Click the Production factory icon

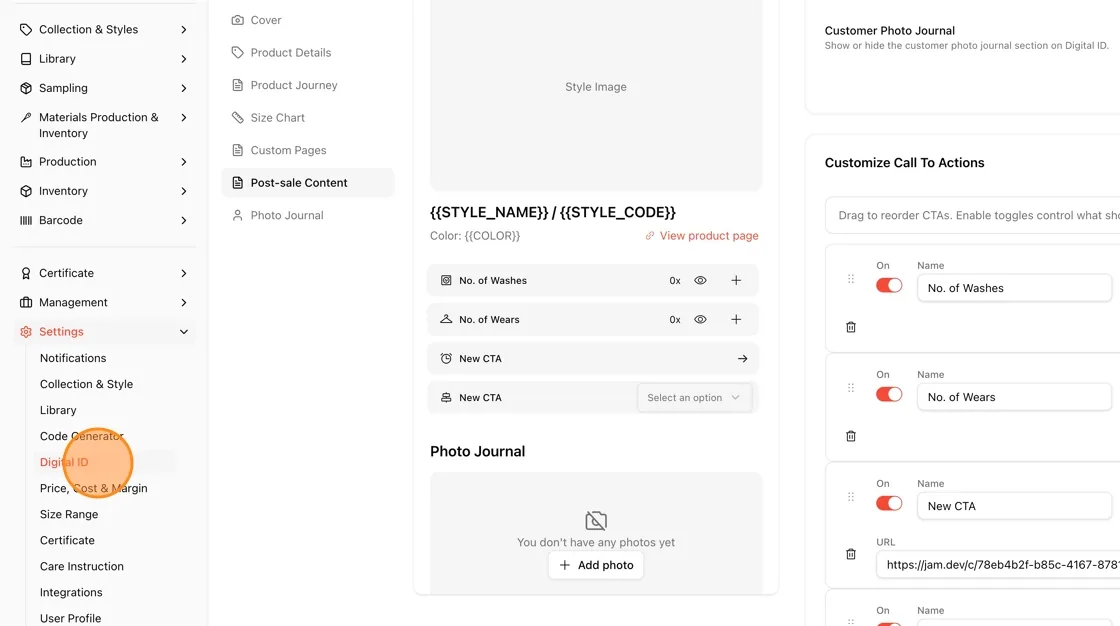(x=26, y=162)
